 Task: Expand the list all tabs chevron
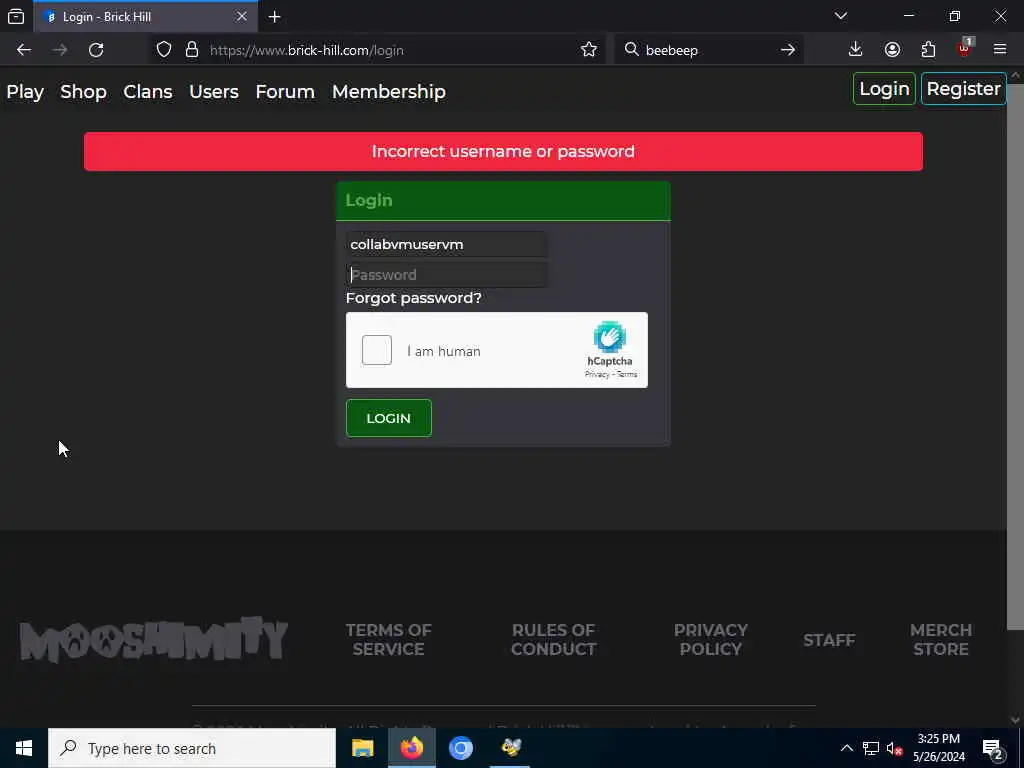840,16
